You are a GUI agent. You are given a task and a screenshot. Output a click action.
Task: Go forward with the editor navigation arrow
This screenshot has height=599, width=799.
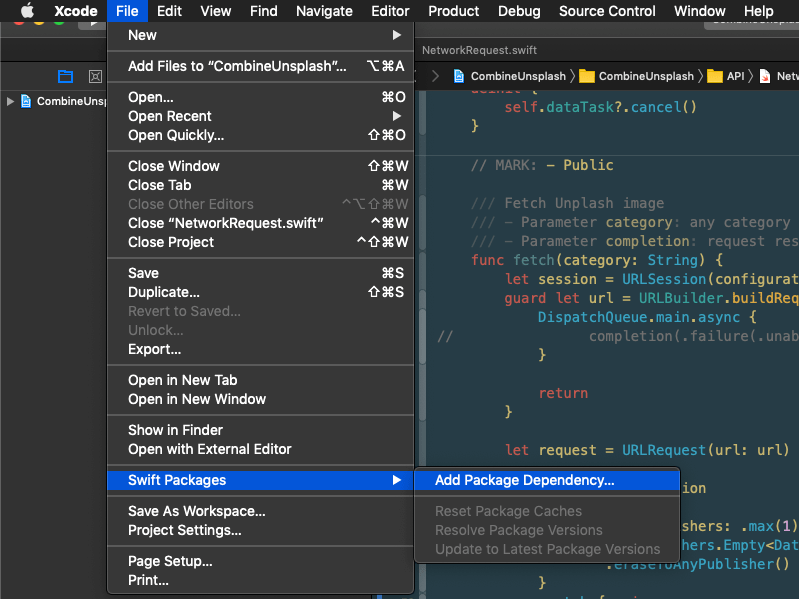(x=435, y=76)
